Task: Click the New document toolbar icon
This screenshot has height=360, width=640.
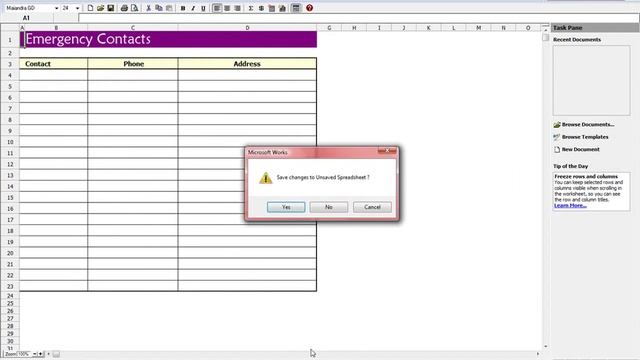Action: point(90,8)
